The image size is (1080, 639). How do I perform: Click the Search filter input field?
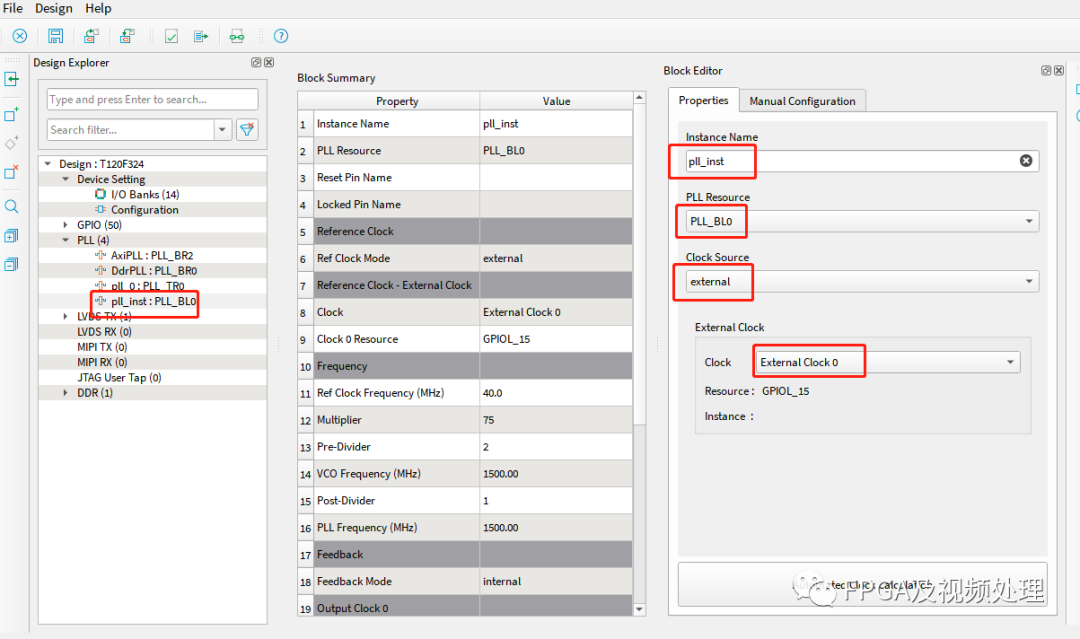(131, 129)
